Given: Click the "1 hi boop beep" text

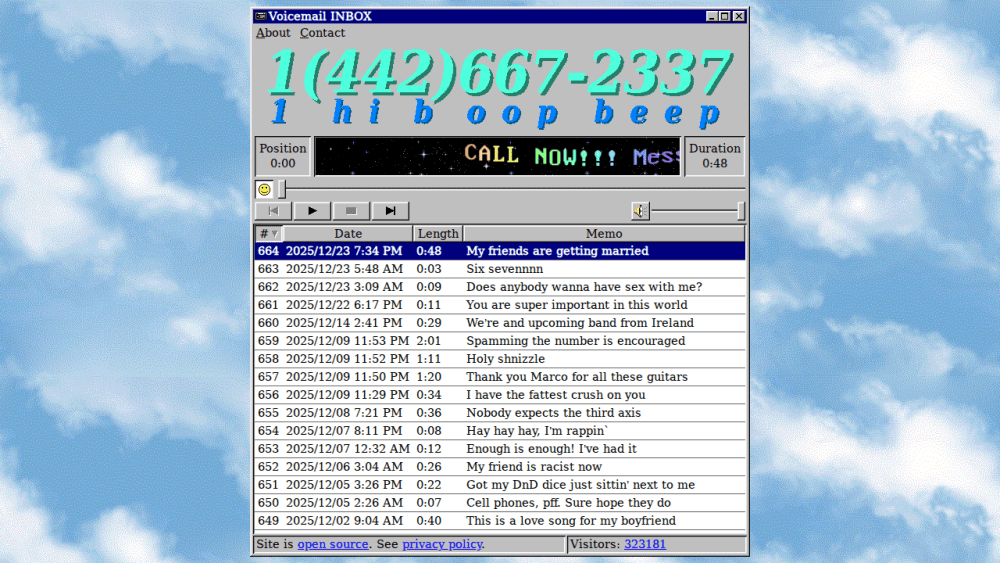Looking at the screenshot, I should (497, 113).
